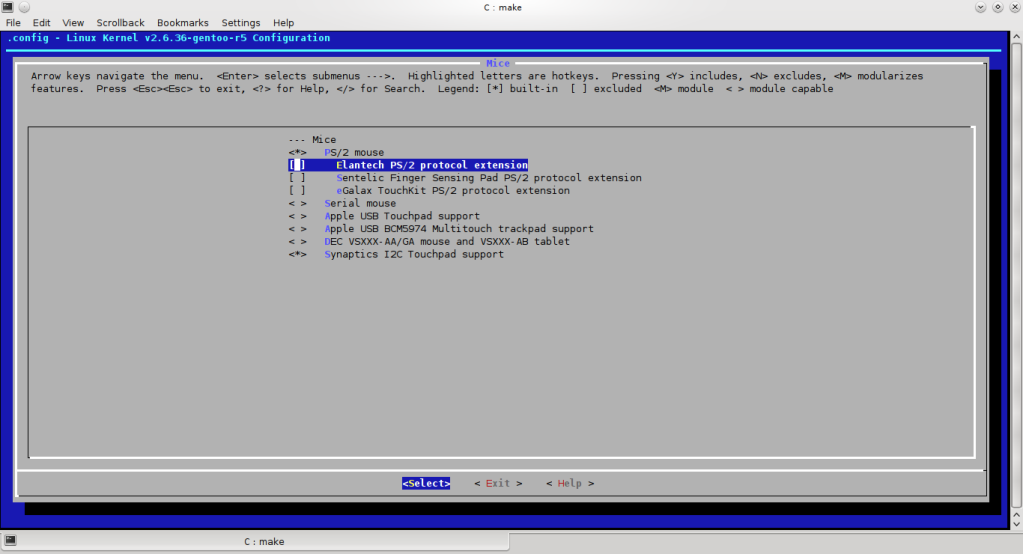Click 'Sentelic Finger Sensing Pad PS/2 protocol extension'
Screen dimensions: 1023x554
[489, 178]
